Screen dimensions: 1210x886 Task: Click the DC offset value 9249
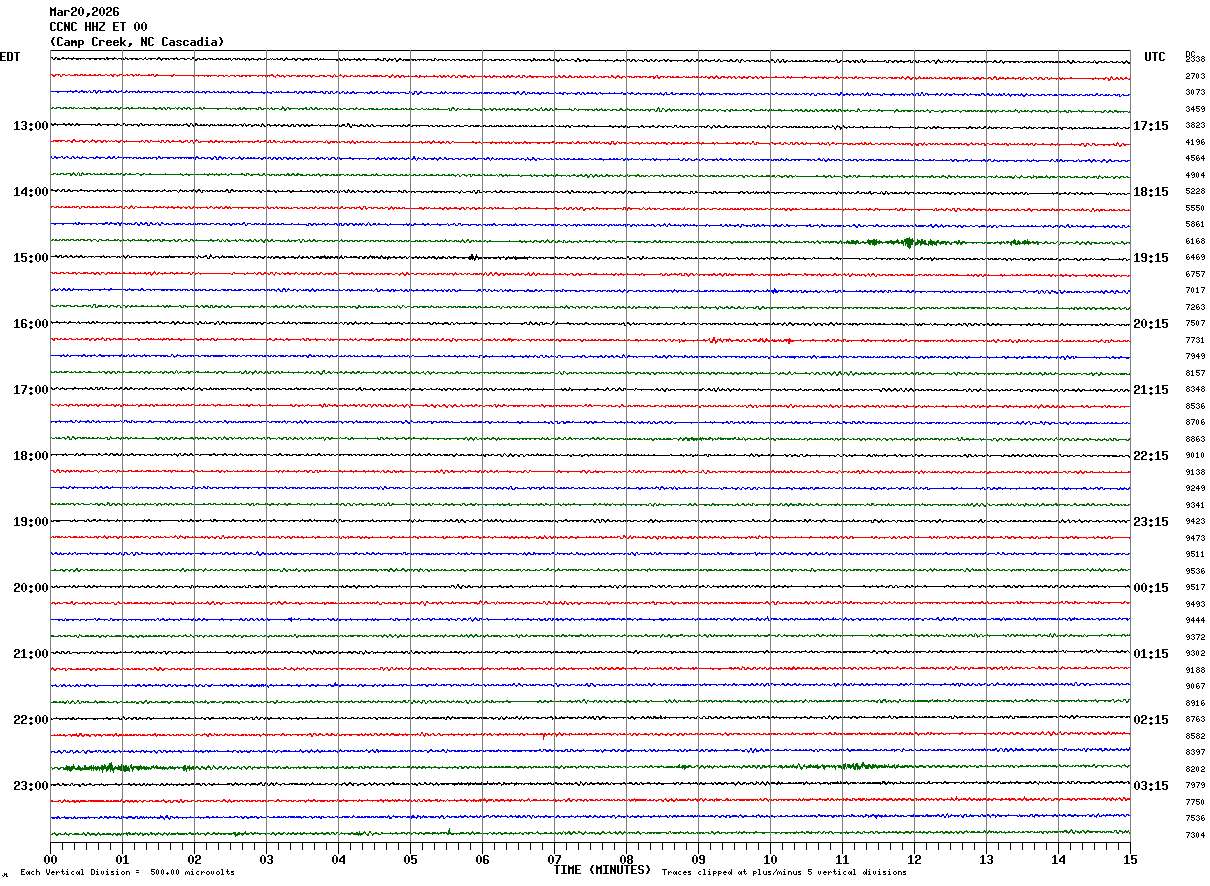(1195, 489)
